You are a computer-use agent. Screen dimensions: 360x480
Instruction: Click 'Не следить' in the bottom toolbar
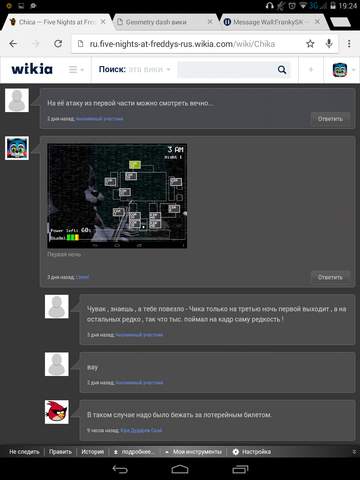coord(24,452)
